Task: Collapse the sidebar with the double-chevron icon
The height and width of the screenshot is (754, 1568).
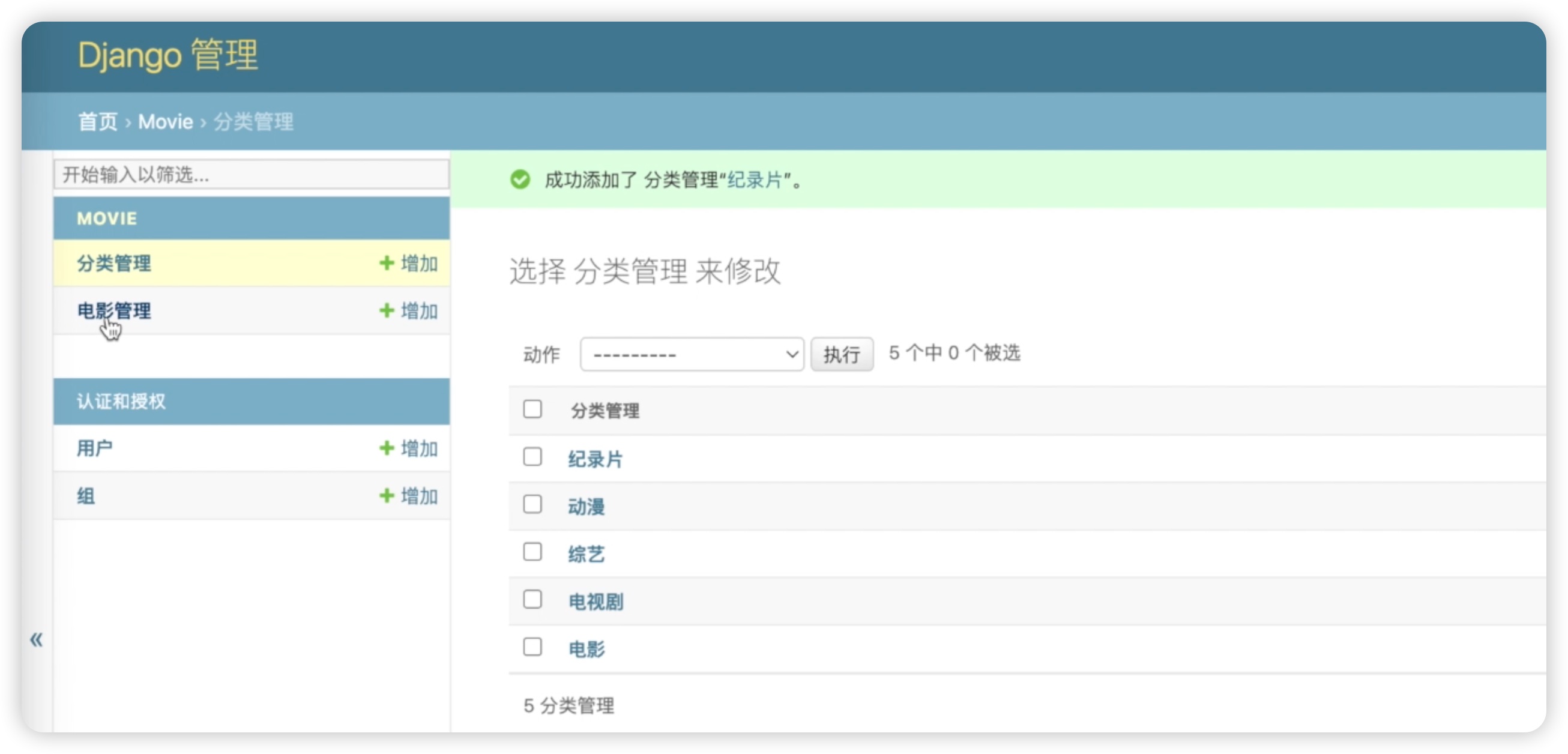Action: (x=37, y=639)
